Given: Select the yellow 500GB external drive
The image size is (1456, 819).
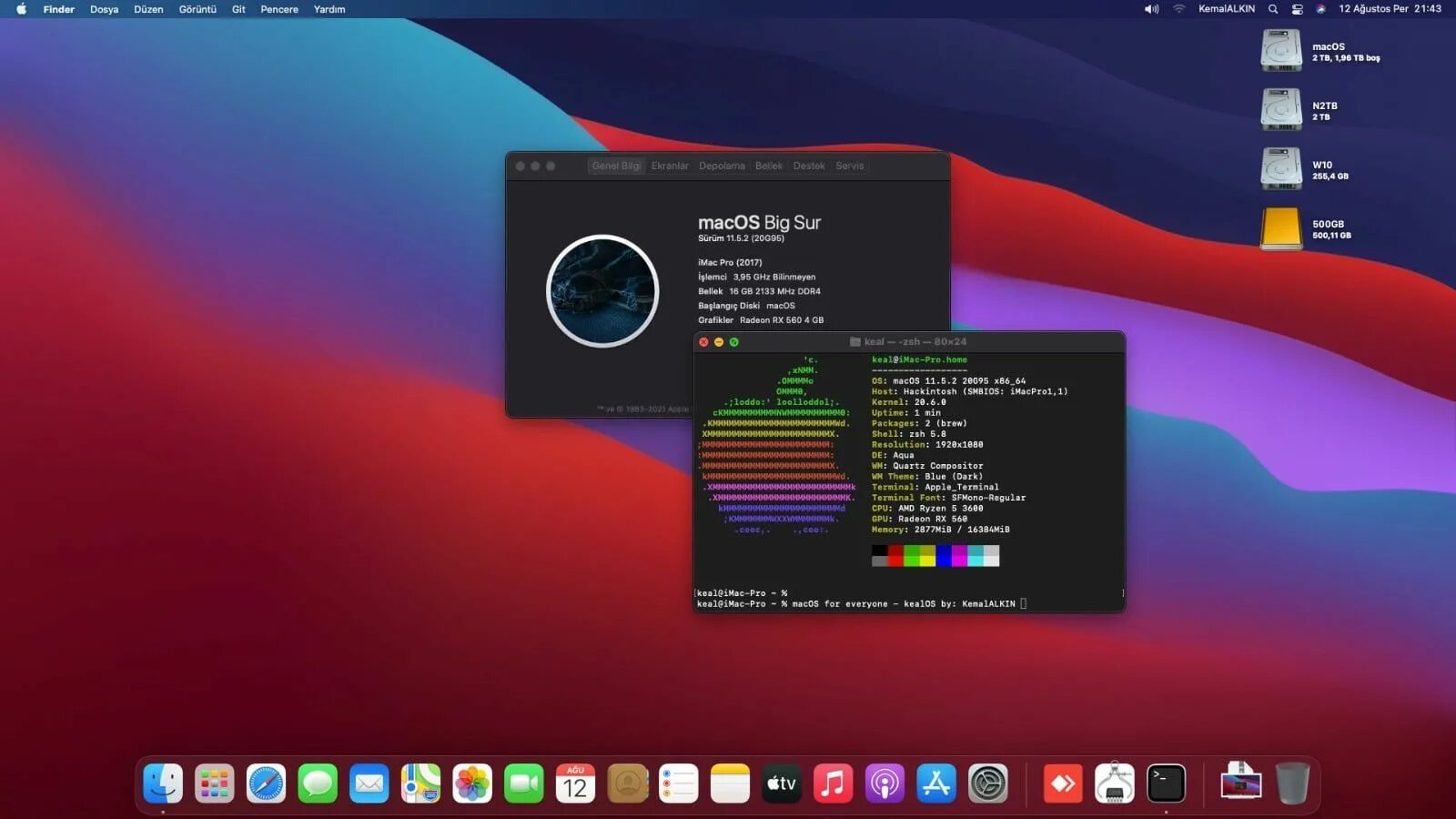Looking at the screenshot, I should 1281,228.
